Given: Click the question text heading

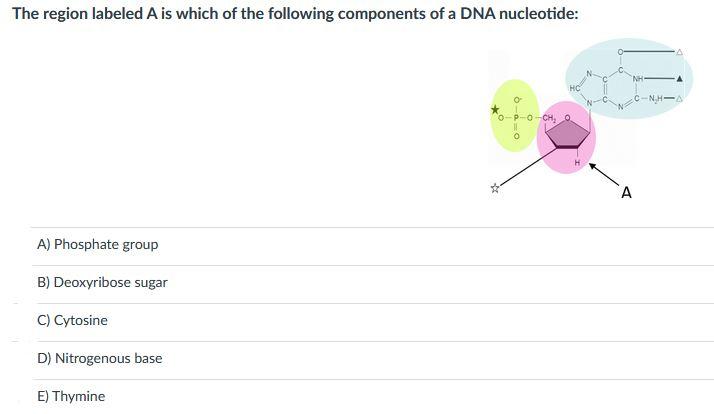Looking at the screenshot, I should click(x=295, y=14).
